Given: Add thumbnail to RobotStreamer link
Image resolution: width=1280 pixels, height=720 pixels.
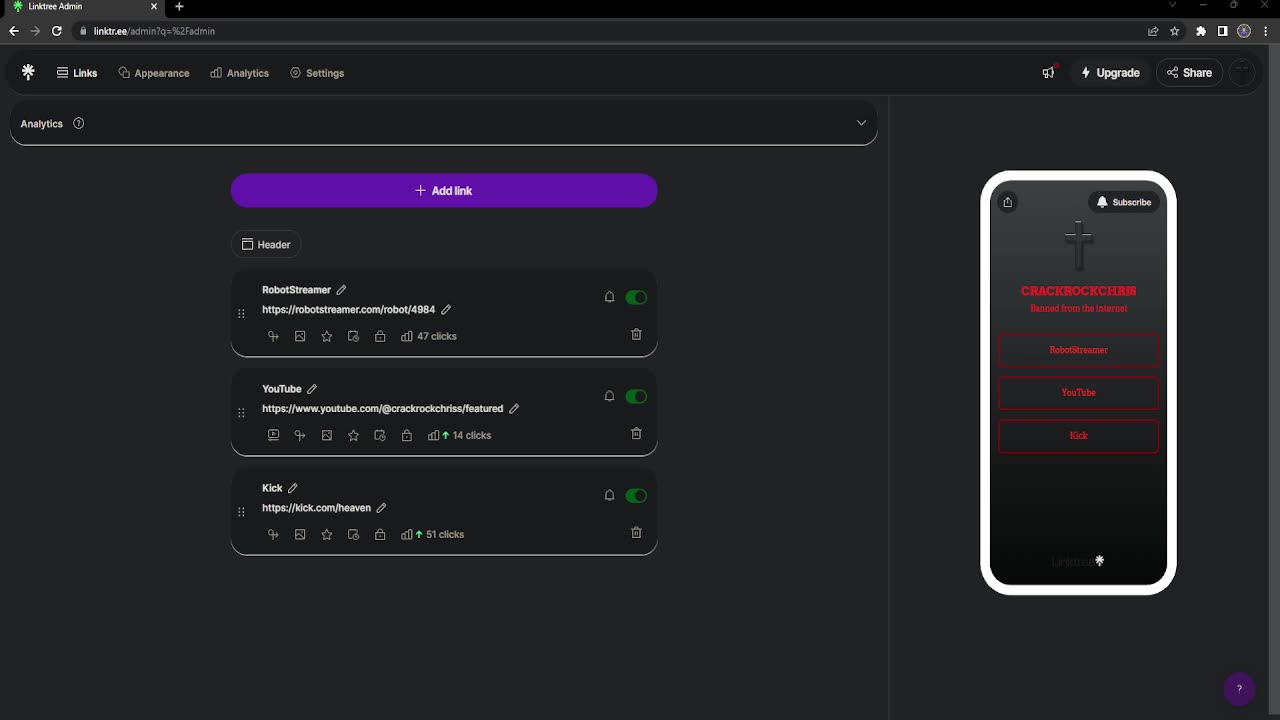Looking at the screenshot, I should click(300, 336).
